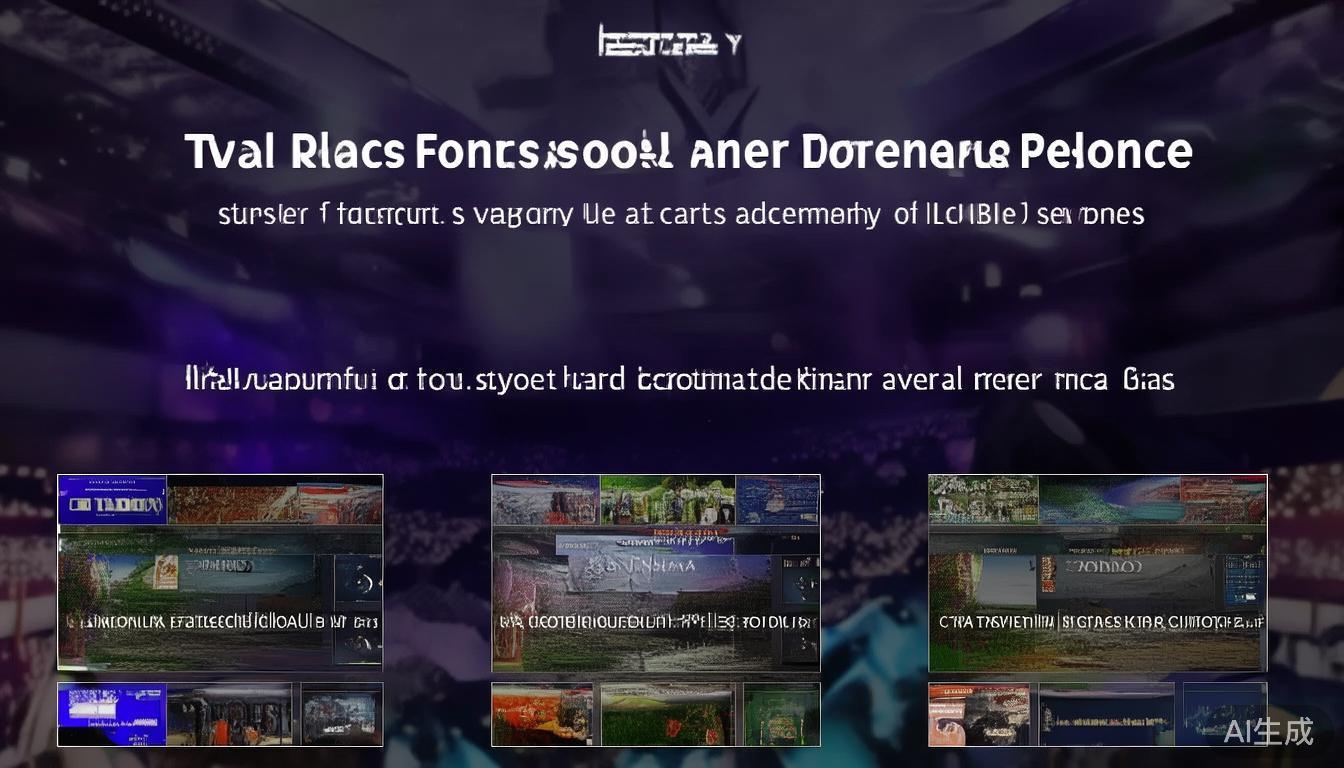Open the green garden top thumbnail in center panel
Image resolution: width=1344 pixels, height=768 pixels.
(667, 499)
